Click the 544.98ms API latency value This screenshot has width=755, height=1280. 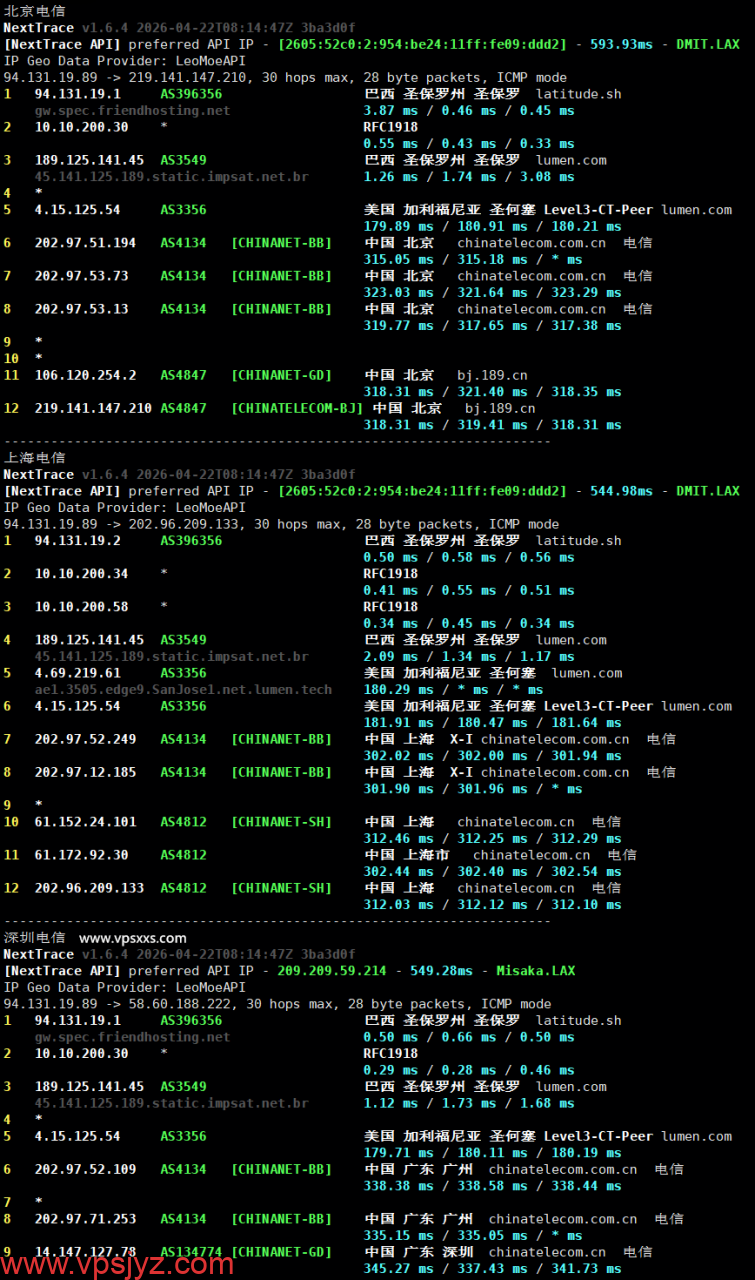tap(621, 491)
